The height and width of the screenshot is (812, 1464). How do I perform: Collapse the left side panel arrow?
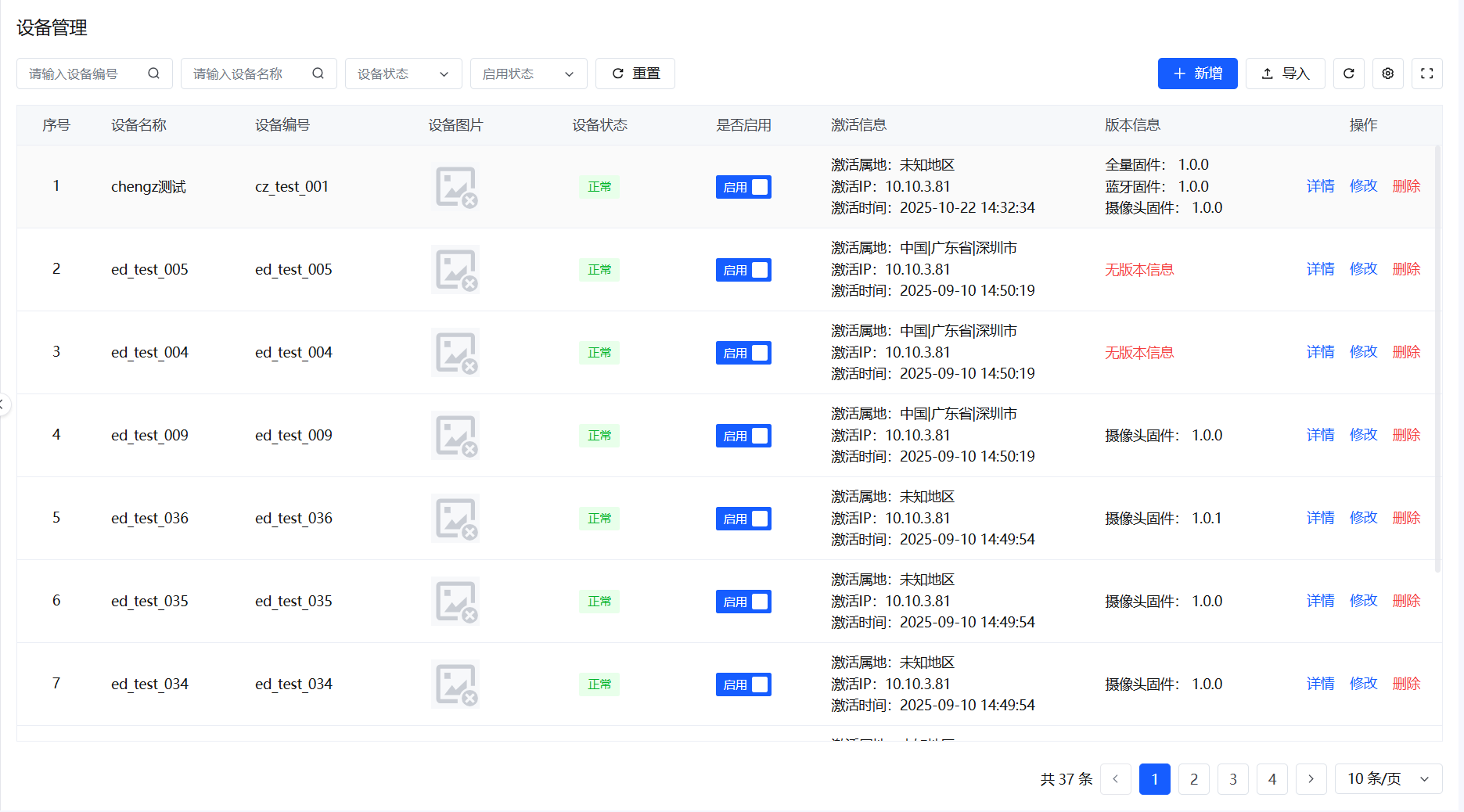3,405
